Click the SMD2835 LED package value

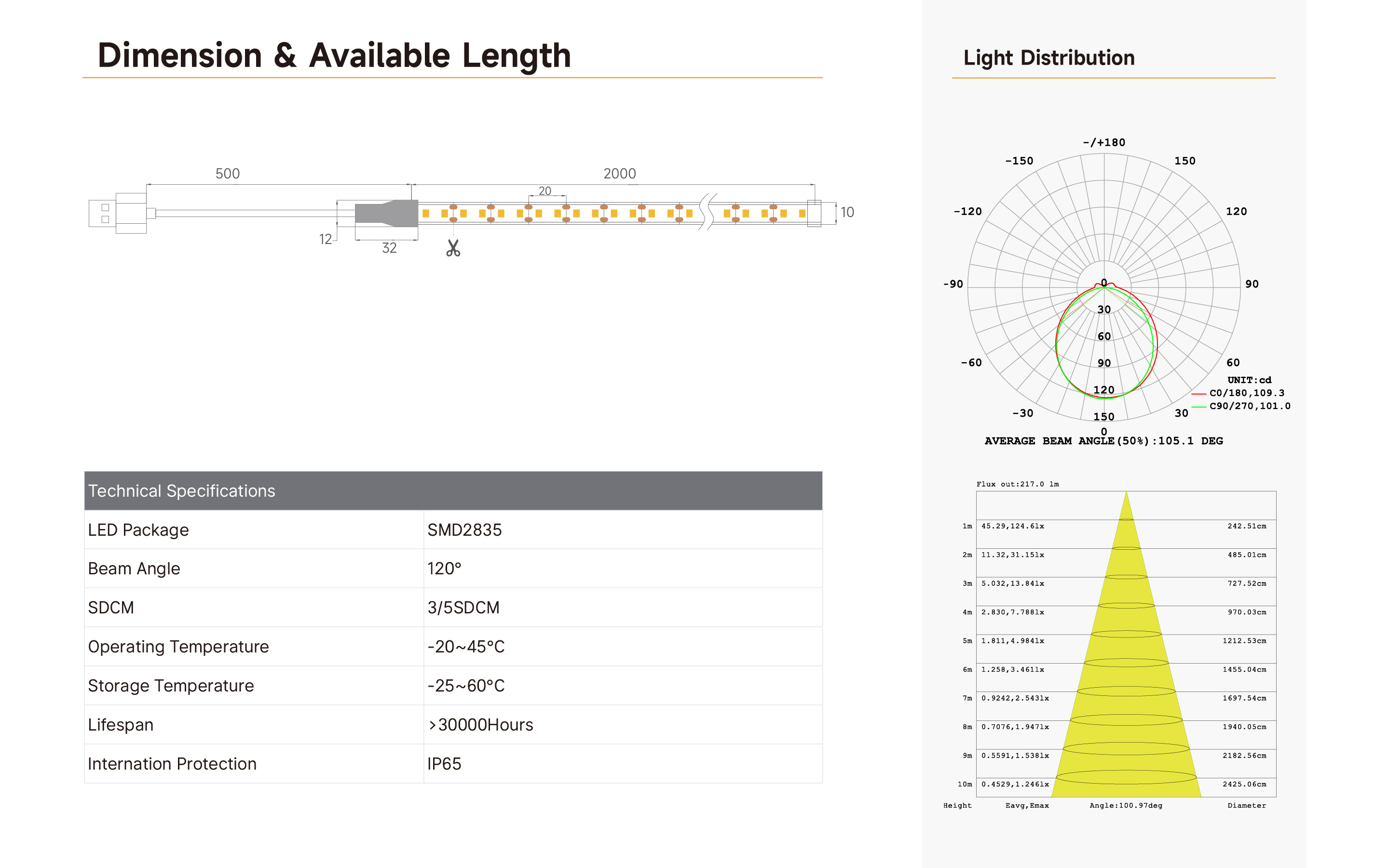click(464, 530)
